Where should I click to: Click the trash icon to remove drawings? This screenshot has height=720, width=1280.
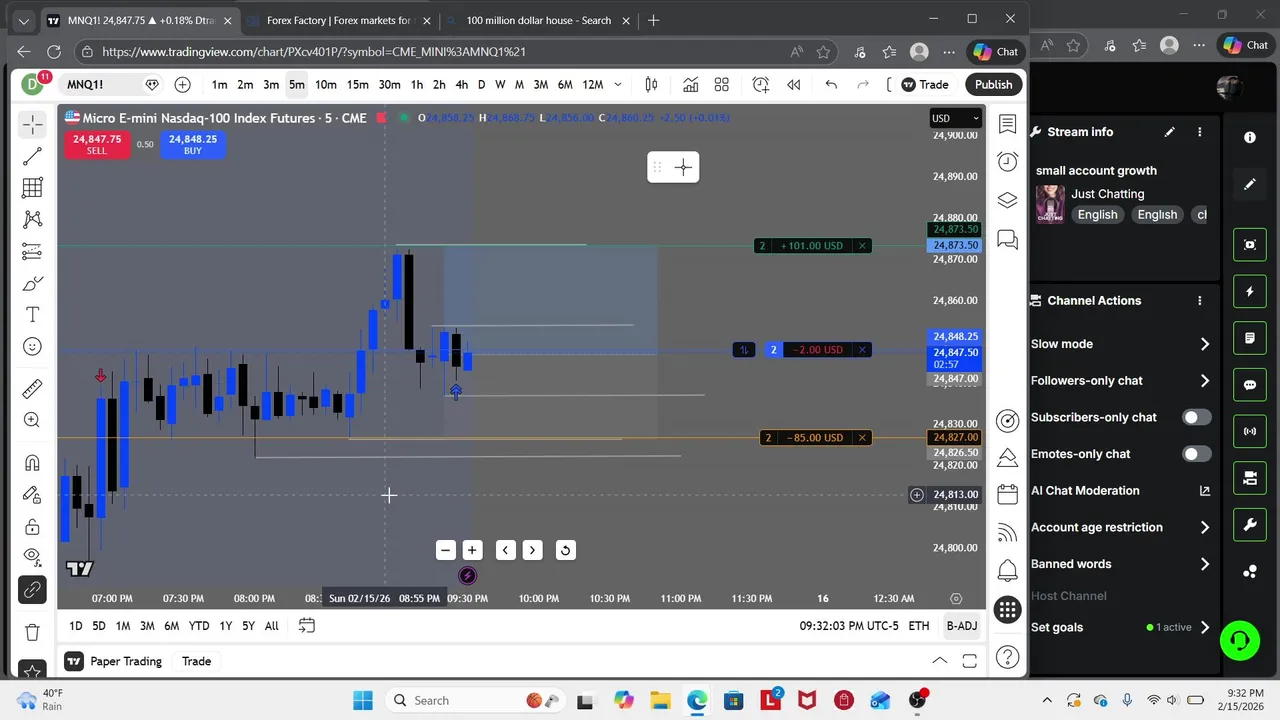click(x=32, y=632)
